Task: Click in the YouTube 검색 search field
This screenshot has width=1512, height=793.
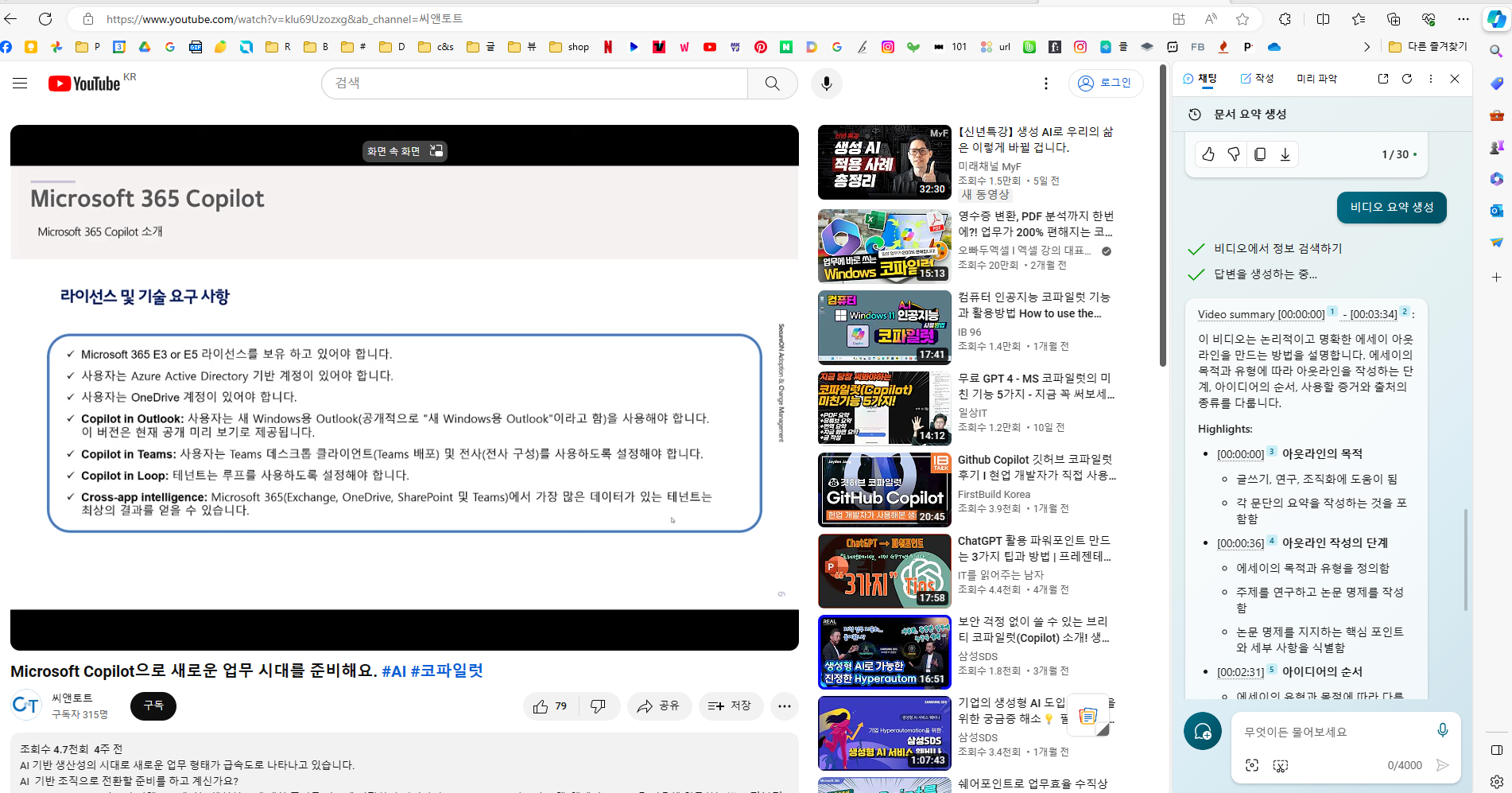Action: [534, 84]
